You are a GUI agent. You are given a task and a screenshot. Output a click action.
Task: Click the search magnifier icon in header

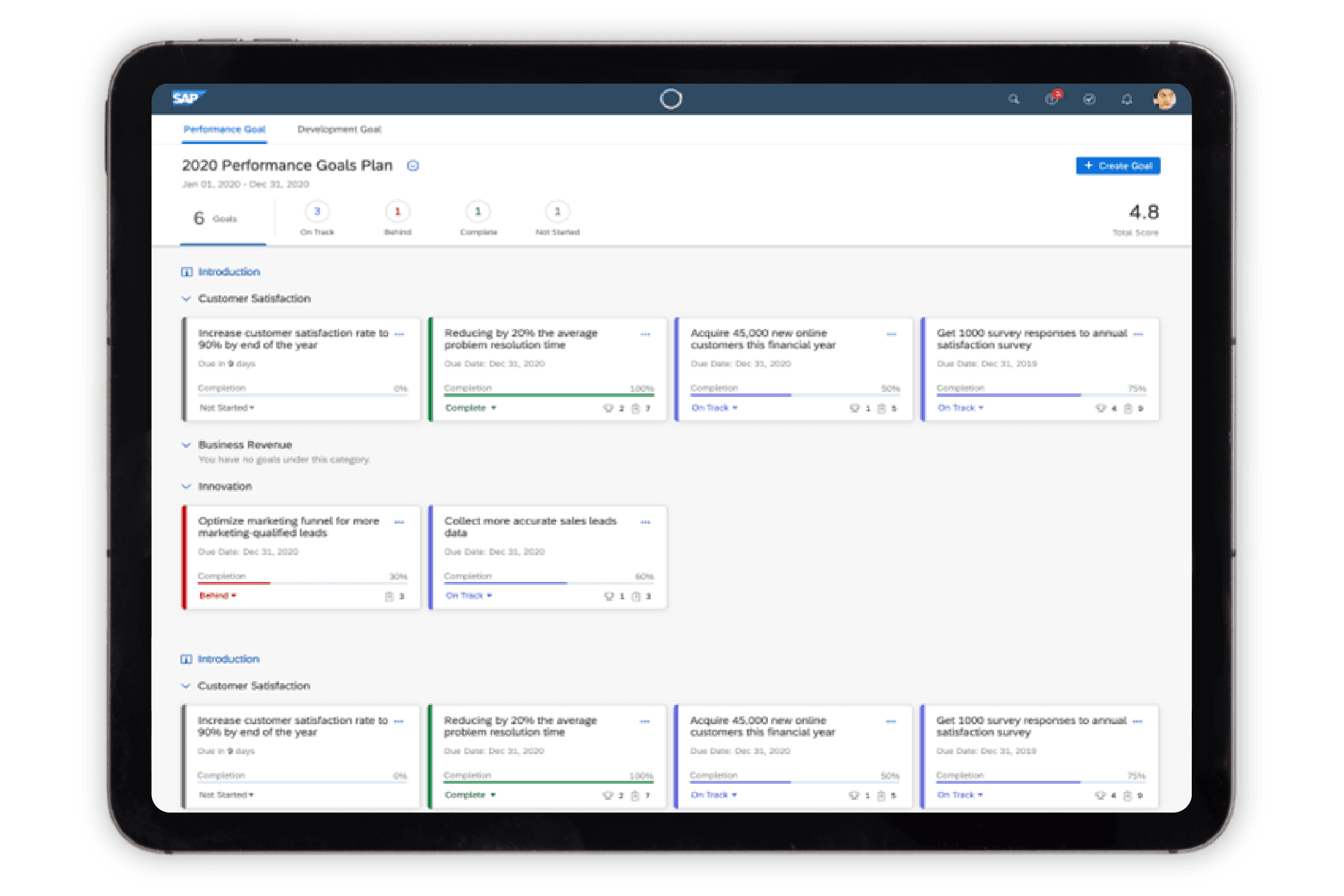pos(1013,99)
